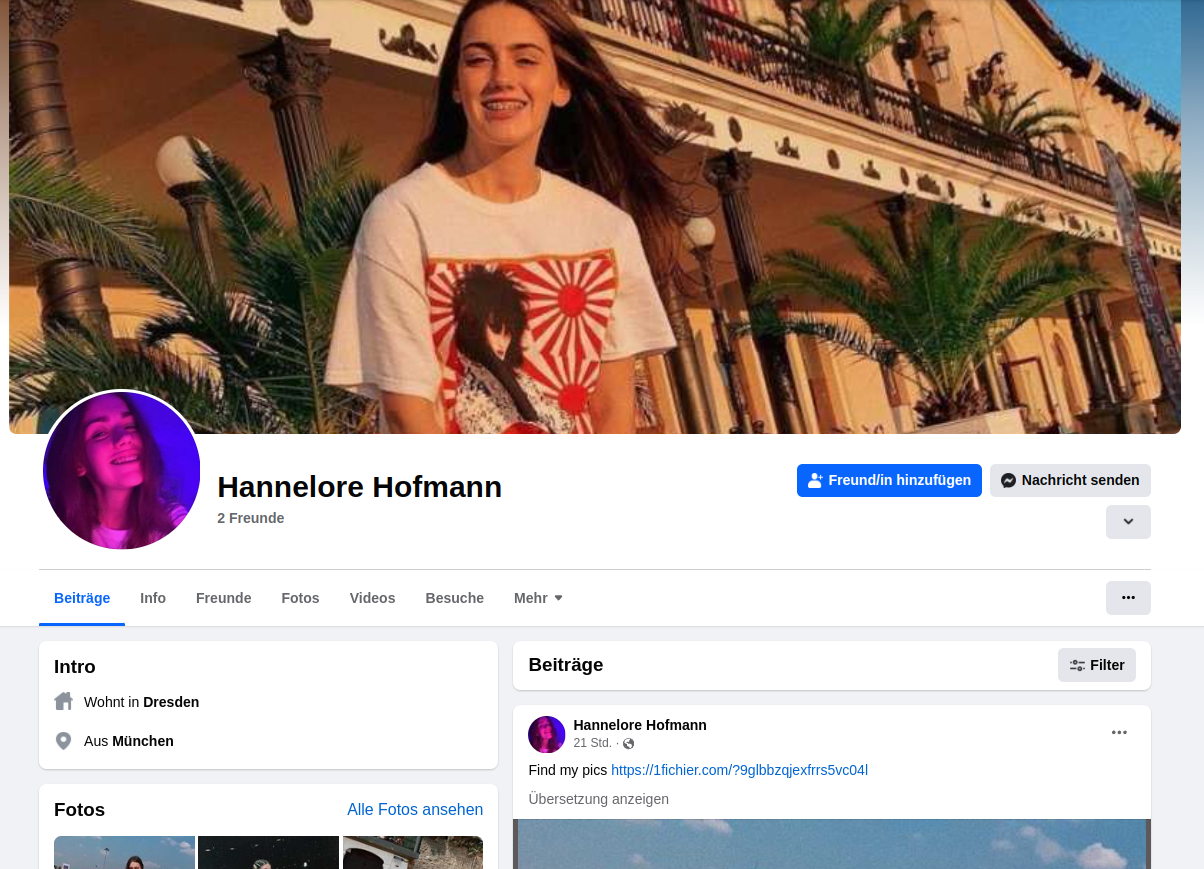Expand the chevron dropdown below Nachricht senden
This screenshot has width=1204, height=869.
click(x=1128, y=522)
